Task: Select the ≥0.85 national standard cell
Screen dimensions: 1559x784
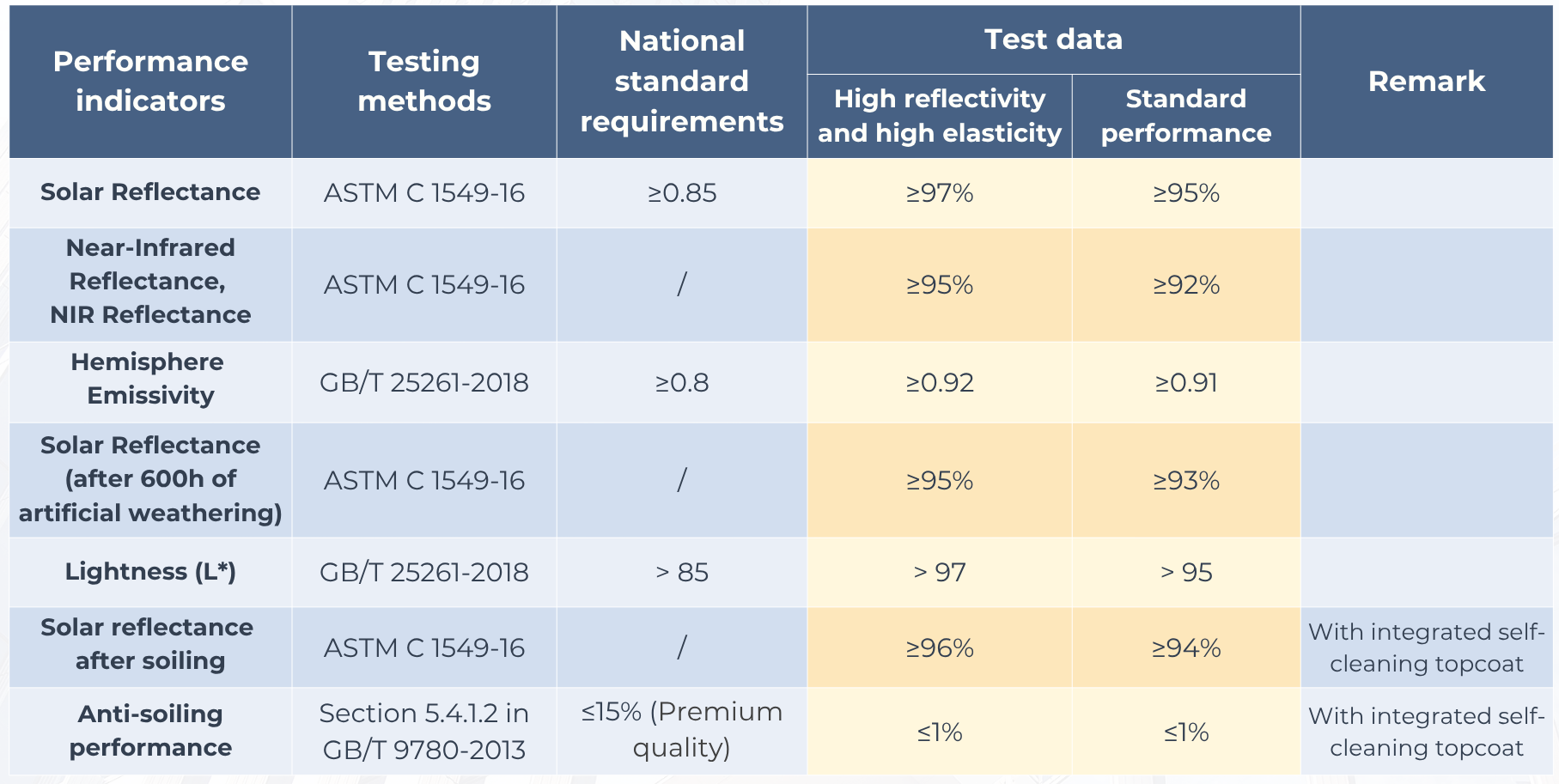Action: pos(682,193)
